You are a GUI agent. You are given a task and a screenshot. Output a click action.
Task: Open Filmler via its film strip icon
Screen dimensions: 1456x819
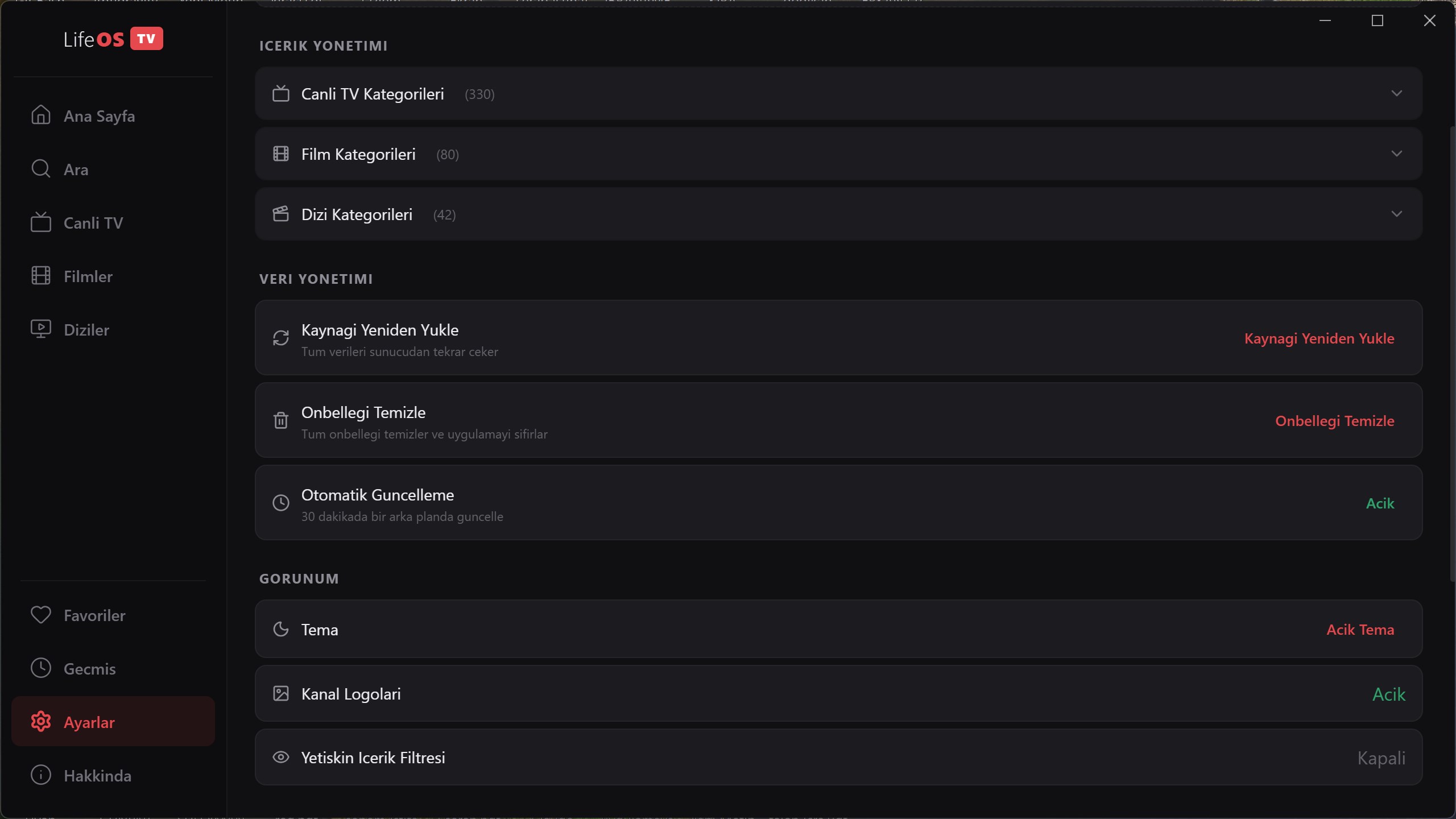click(x=40, y=275)
